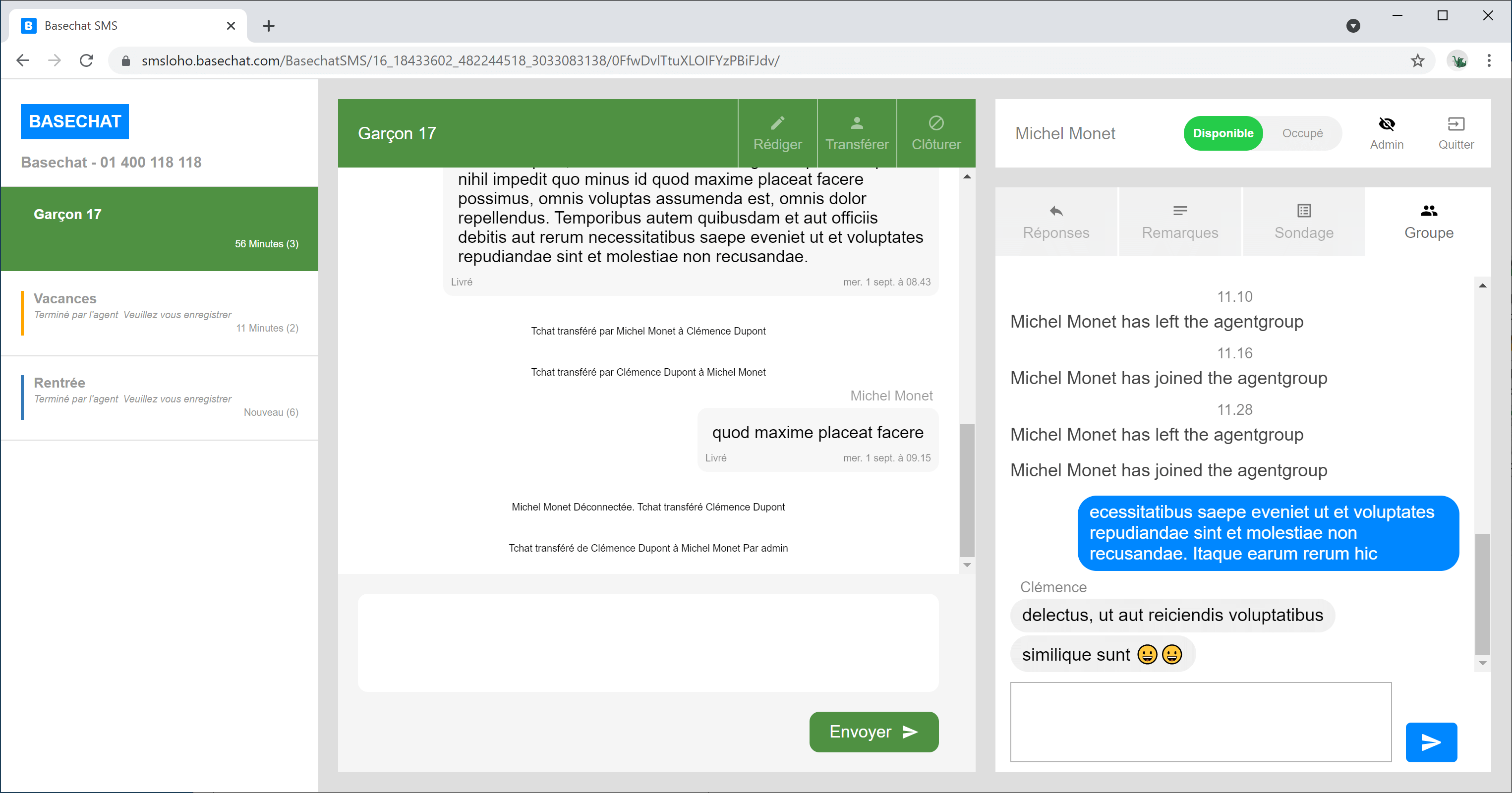Click the conversation scrollbar thumb
Image resolution: width=1512 pixels, height=793 pixels.
[x=967, y=489]
